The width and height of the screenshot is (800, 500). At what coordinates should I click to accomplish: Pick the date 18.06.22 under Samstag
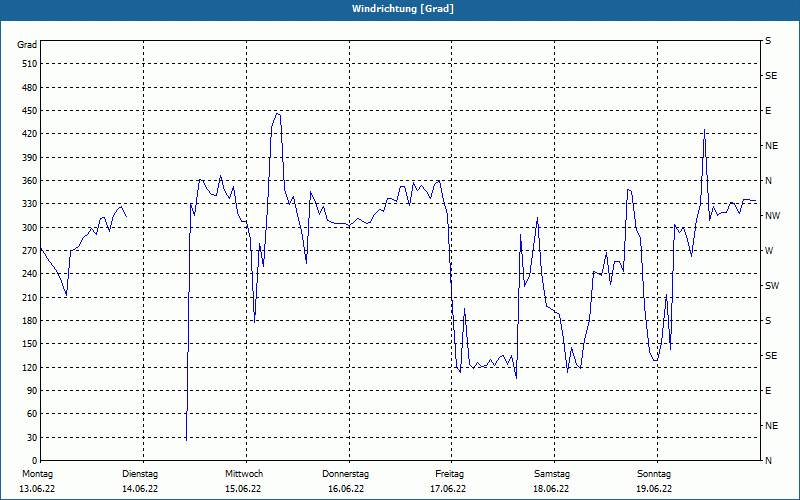tap(551, 489)
